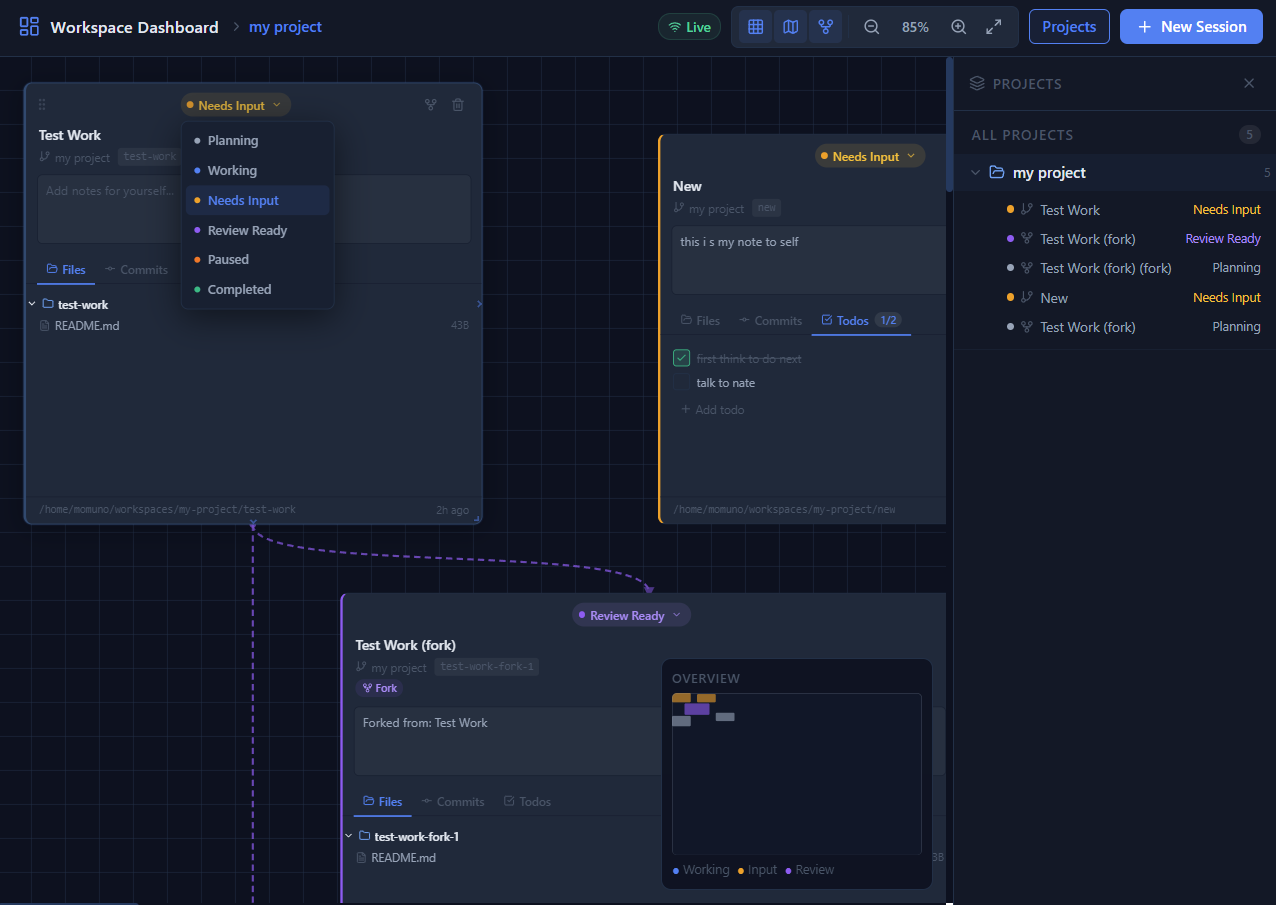Click the stacked layers Projects panel icon

(977, 84)
